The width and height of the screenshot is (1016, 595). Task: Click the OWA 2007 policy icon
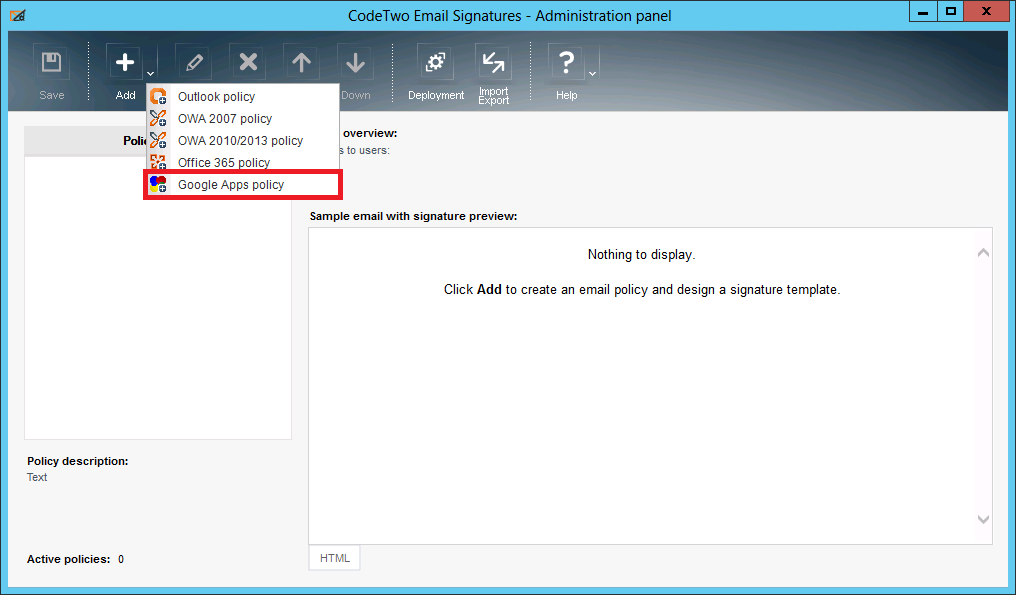158,119
